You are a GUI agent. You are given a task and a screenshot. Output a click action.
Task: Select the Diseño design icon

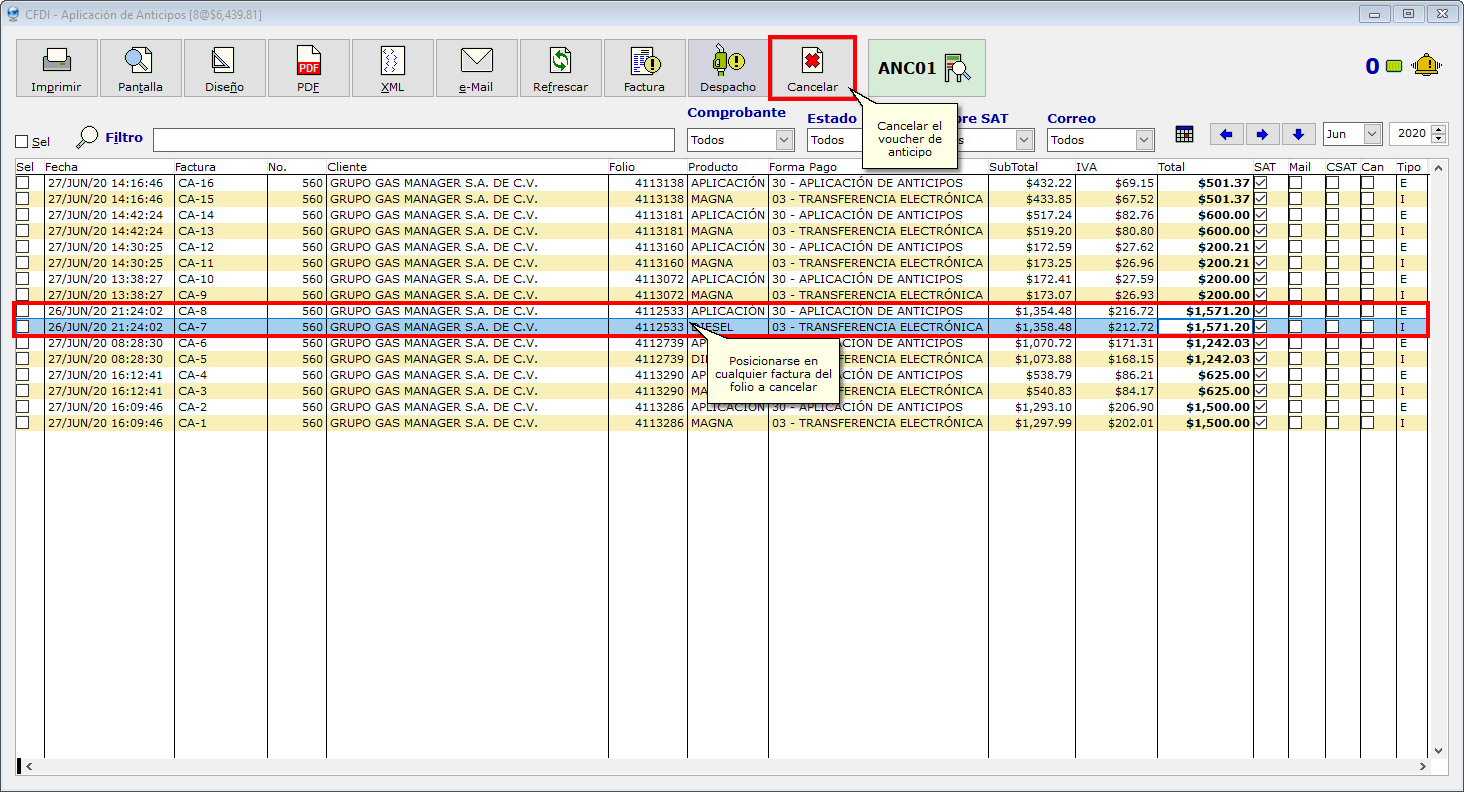click(x=224, y=61)
